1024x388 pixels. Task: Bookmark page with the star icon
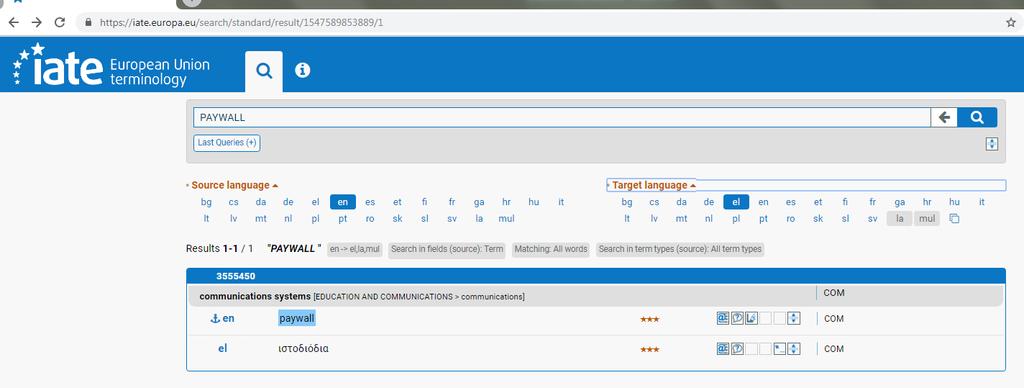(1011, 22)
